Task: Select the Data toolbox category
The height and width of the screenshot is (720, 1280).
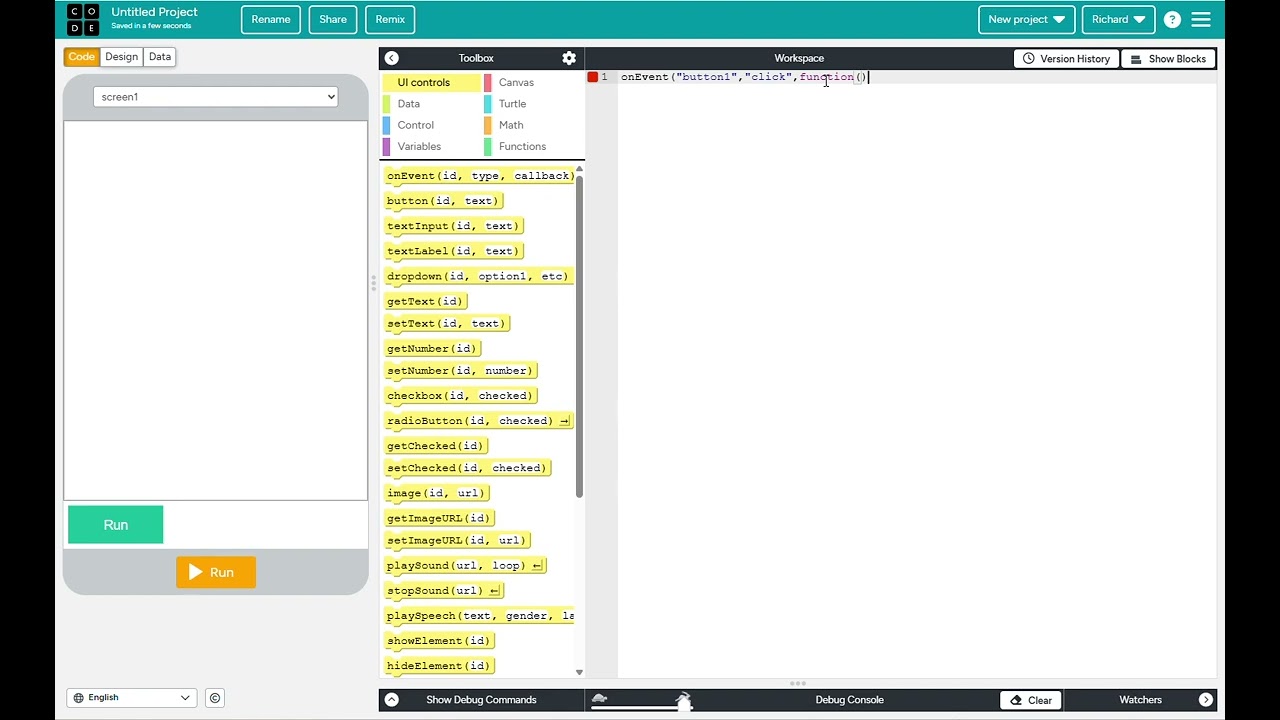Action: [409, 104]
